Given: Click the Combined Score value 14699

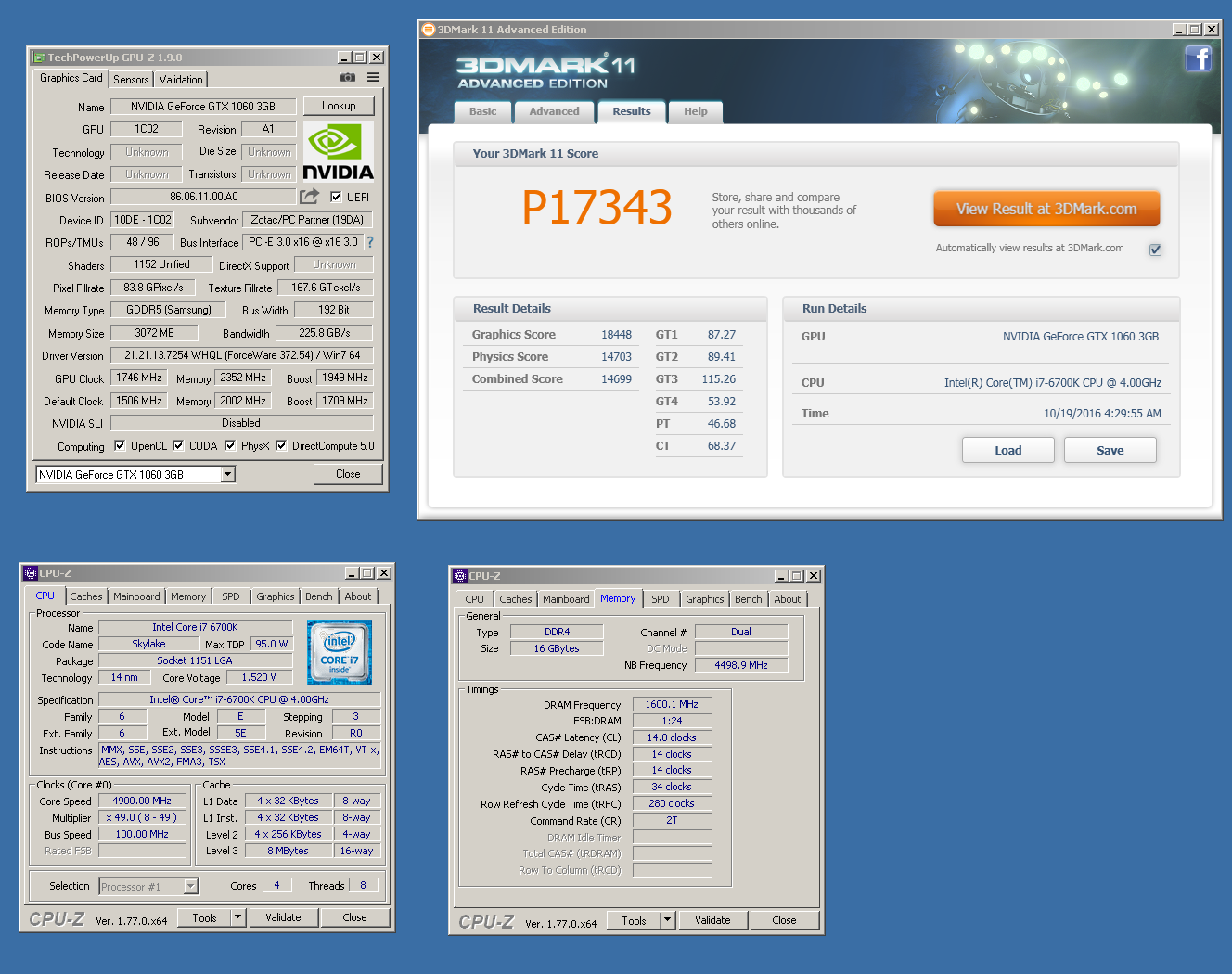Looking at the screenshot, I should pyautogui.click(x=616, y=379).
